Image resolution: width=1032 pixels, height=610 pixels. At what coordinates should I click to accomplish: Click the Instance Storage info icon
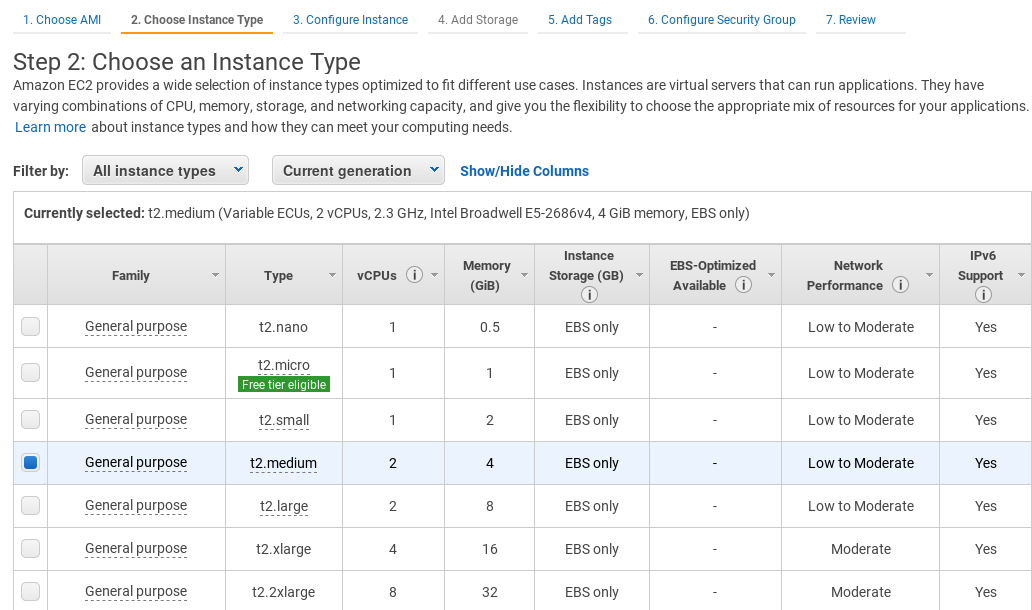pos(590,293)
